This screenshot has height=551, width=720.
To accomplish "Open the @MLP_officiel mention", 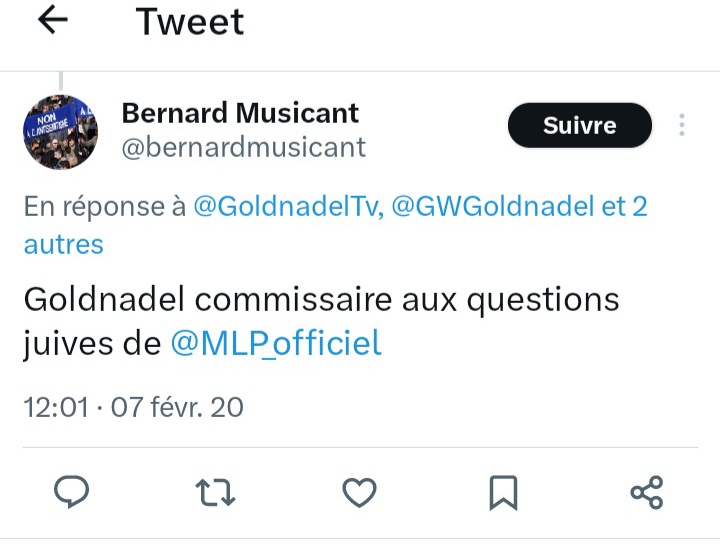I will [x=276, y=343].
